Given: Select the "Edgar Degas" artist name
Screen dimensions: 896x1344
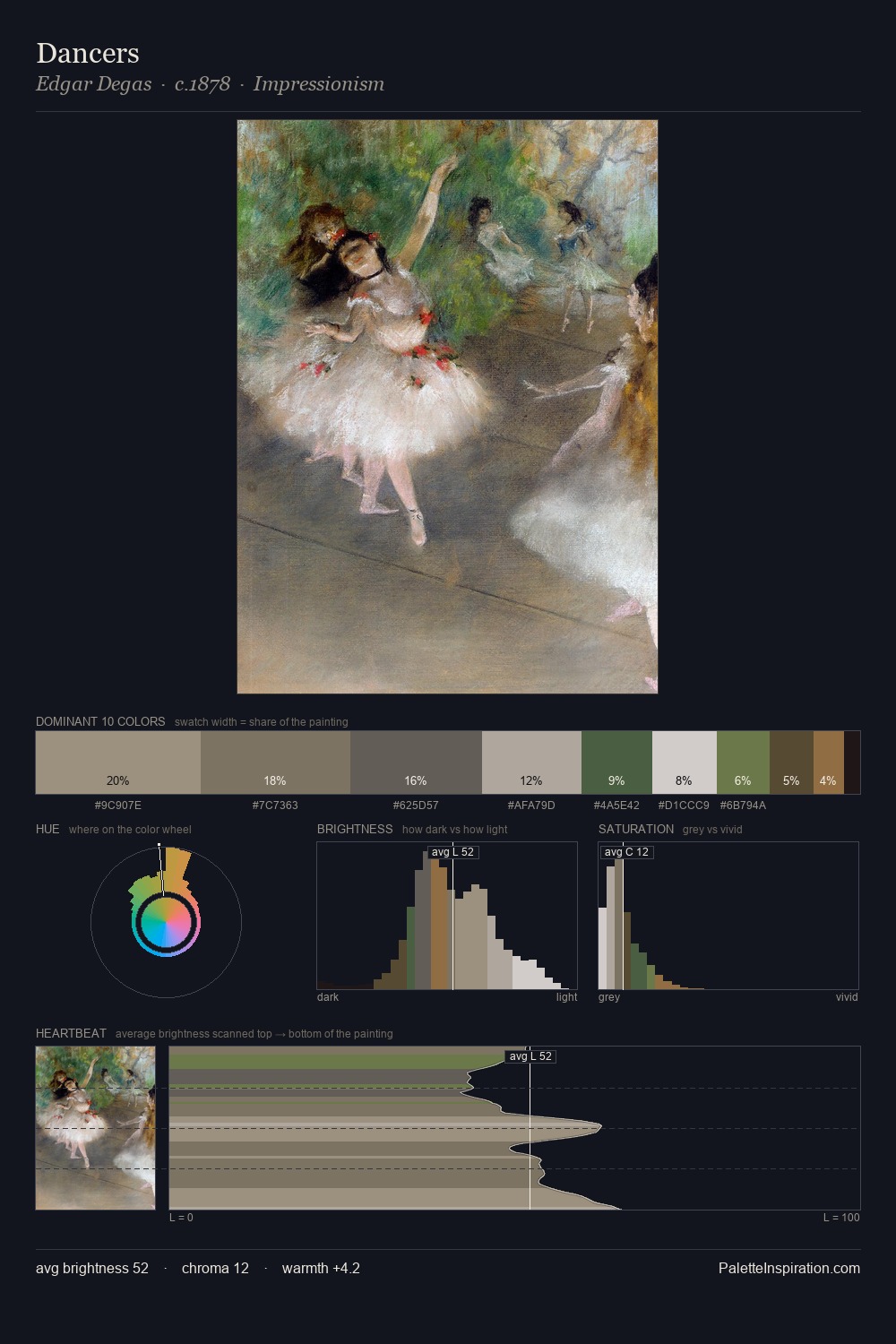Looking at the screenshot, I should 93,84.
